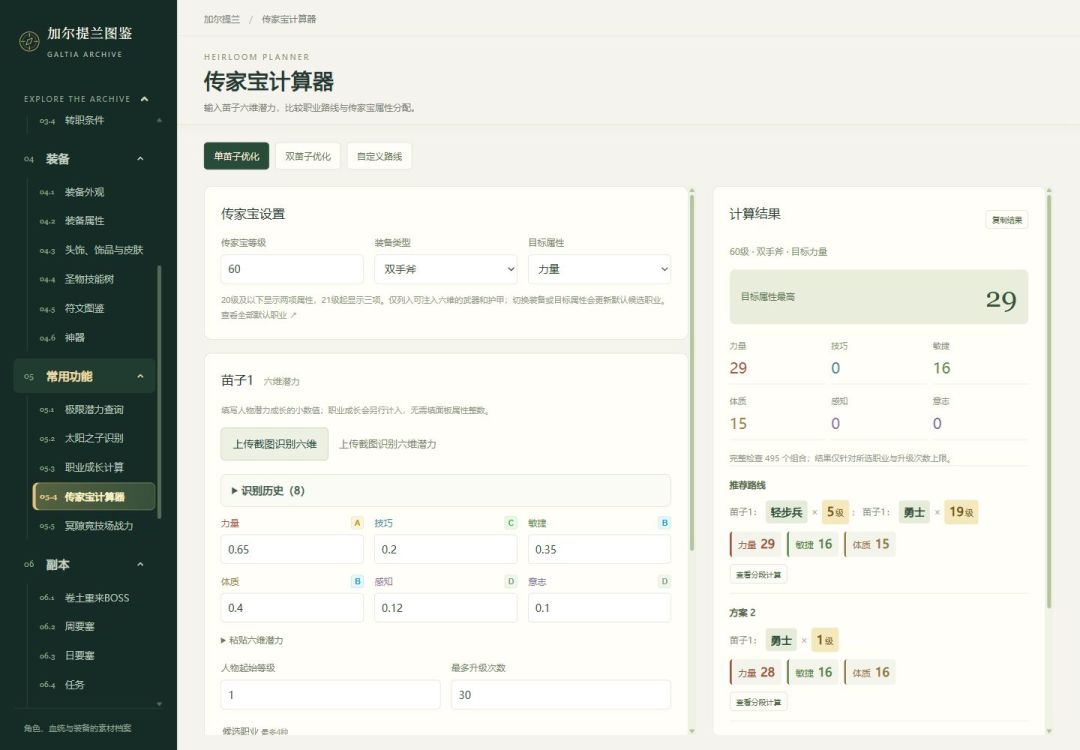
Task: Open the 目标属性 dropdown
Action: pos(599,269)
